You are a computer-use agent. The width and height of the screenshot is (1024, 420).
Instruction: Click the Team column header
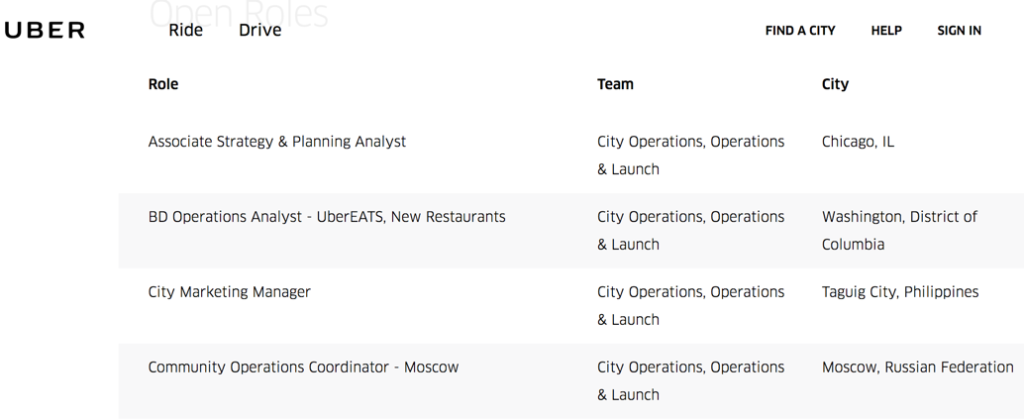point(615,84)
